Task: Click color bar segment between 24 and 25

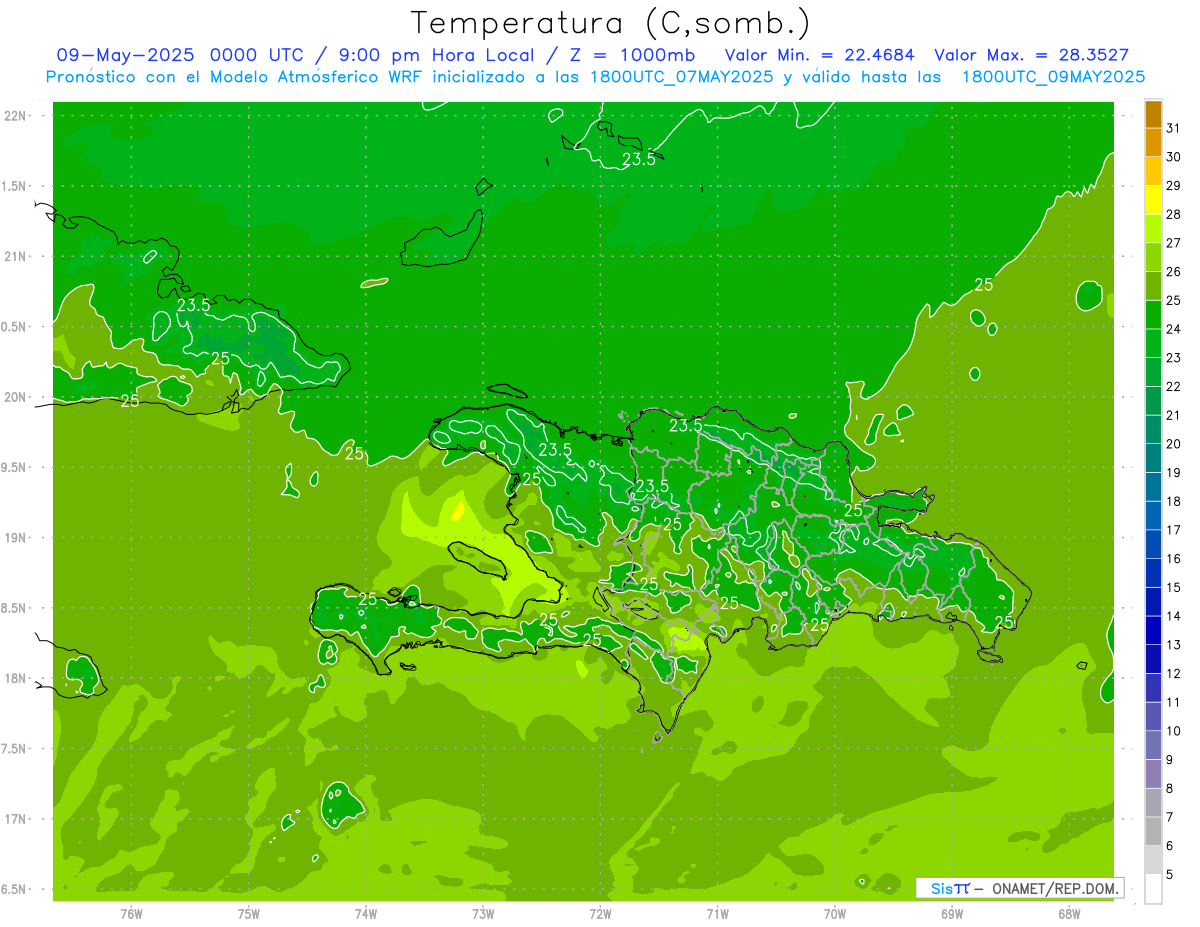Action: tap(1154, 315)
